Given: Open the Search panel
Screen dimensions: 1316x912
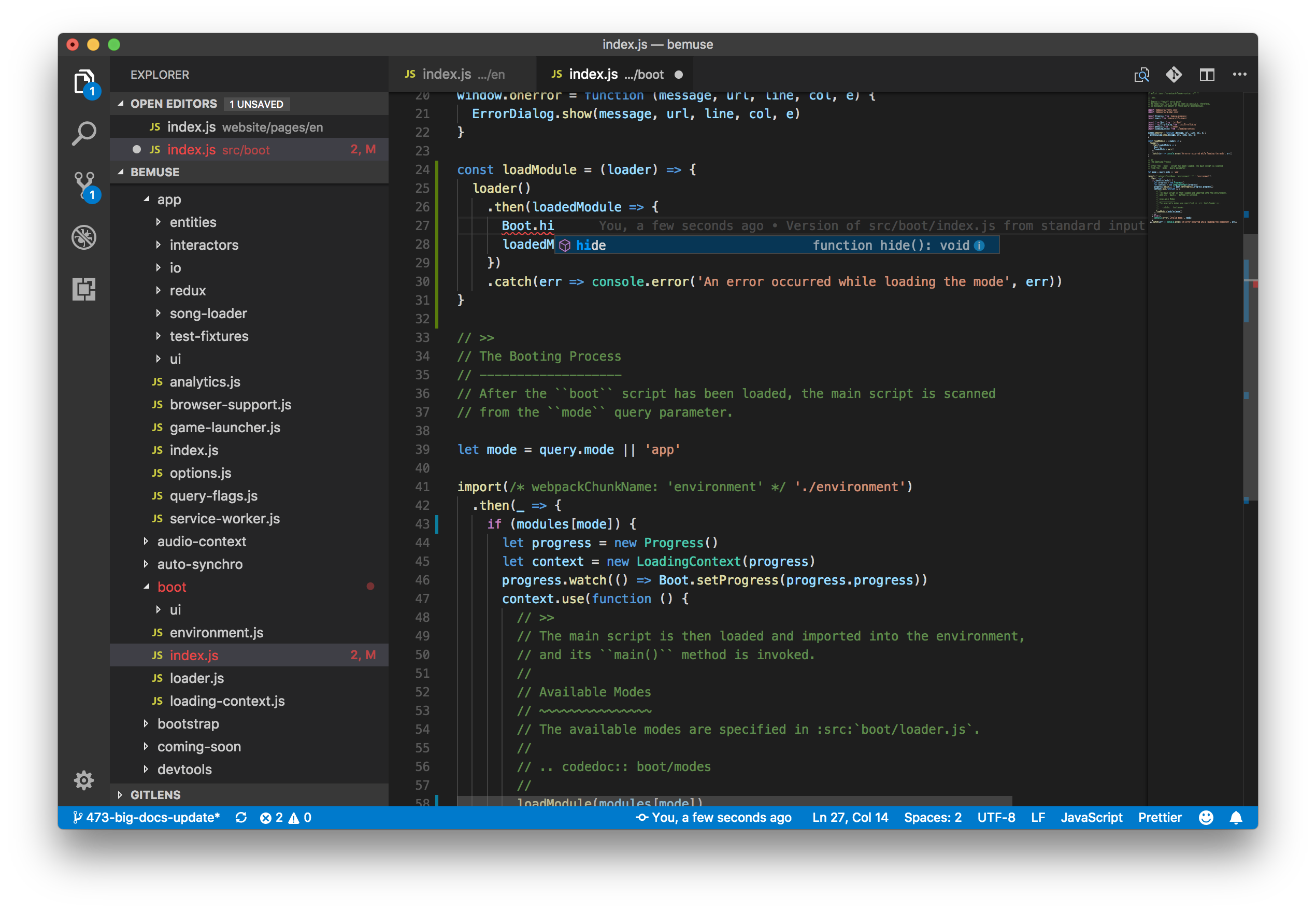Looking at the screenshot, I should tap(84, 133).
